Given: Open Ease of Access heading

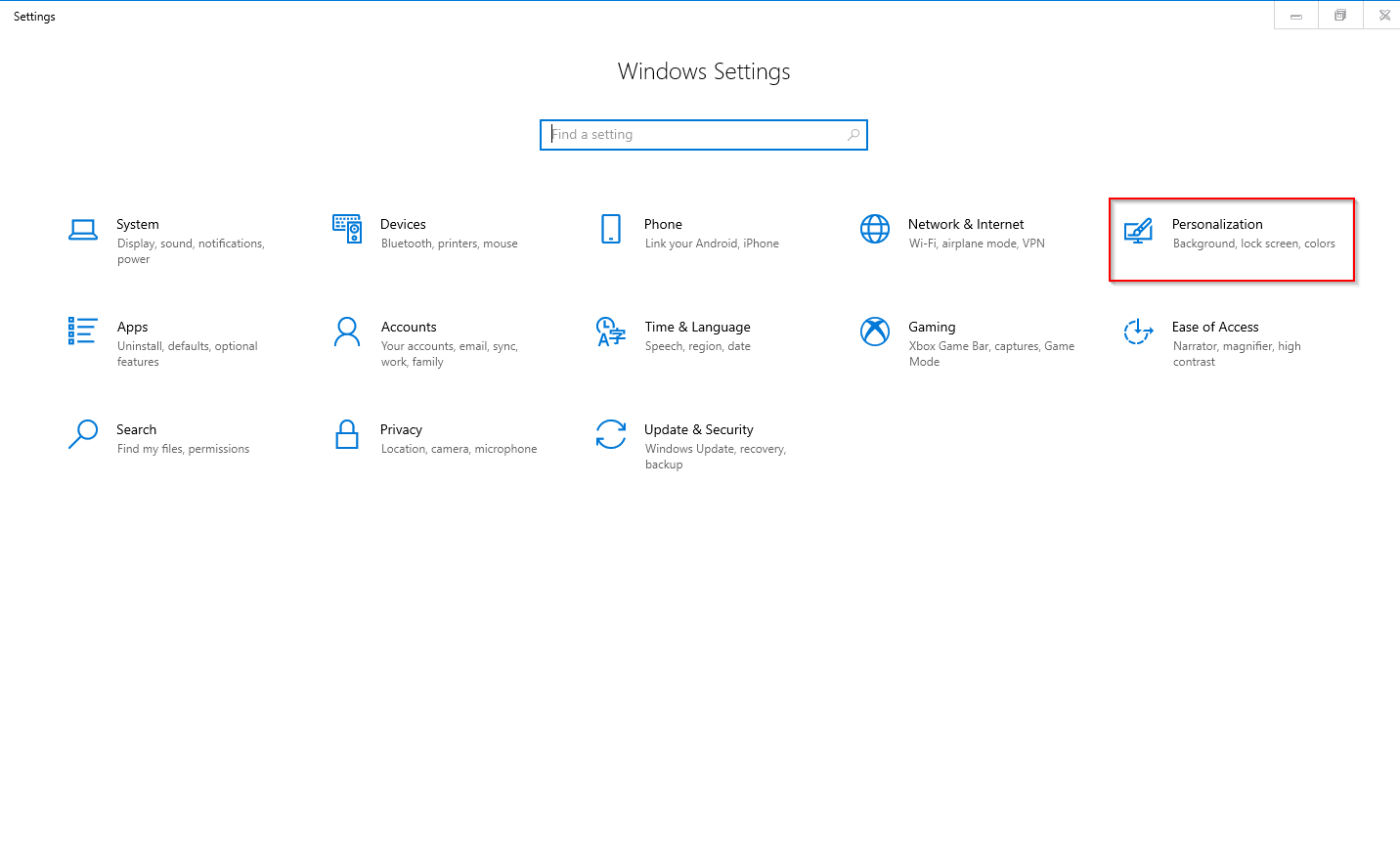Looking at the screenshot, I should click(x=1215, y=327).
